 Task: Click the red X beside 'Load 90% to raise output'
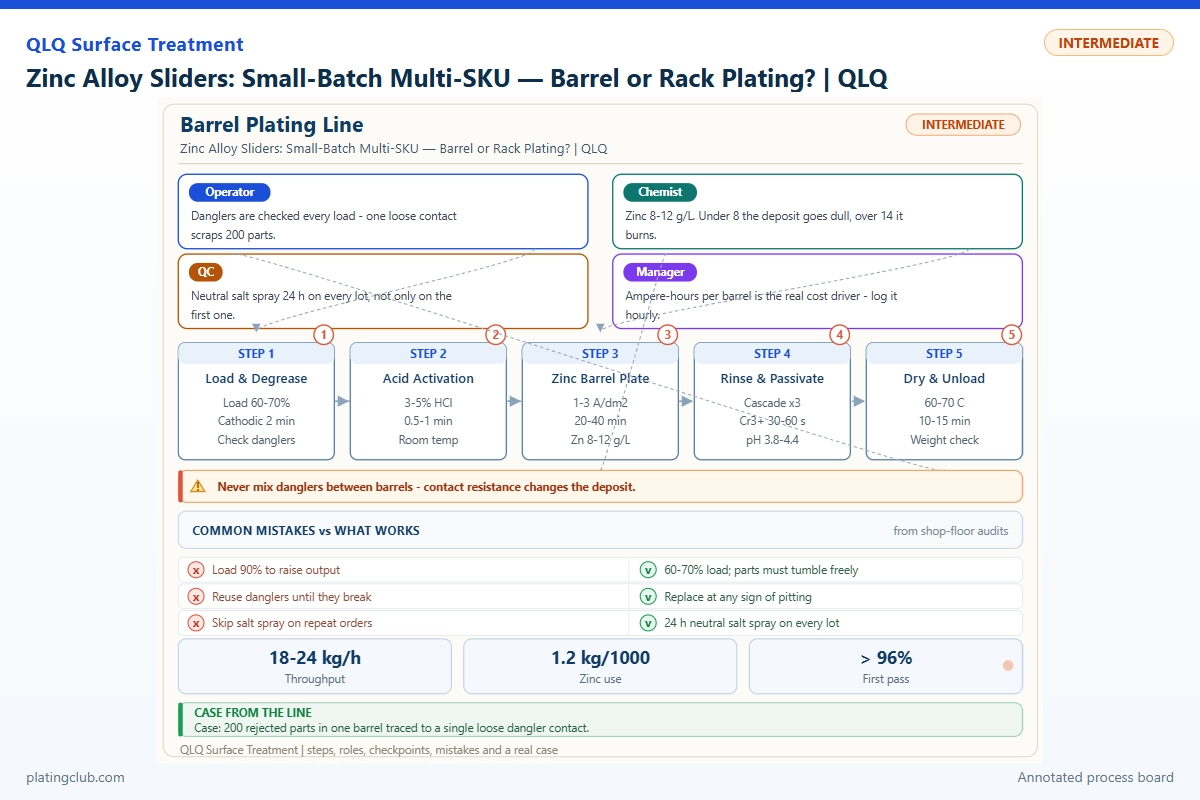pyautogui.click(x=197, y=570)
